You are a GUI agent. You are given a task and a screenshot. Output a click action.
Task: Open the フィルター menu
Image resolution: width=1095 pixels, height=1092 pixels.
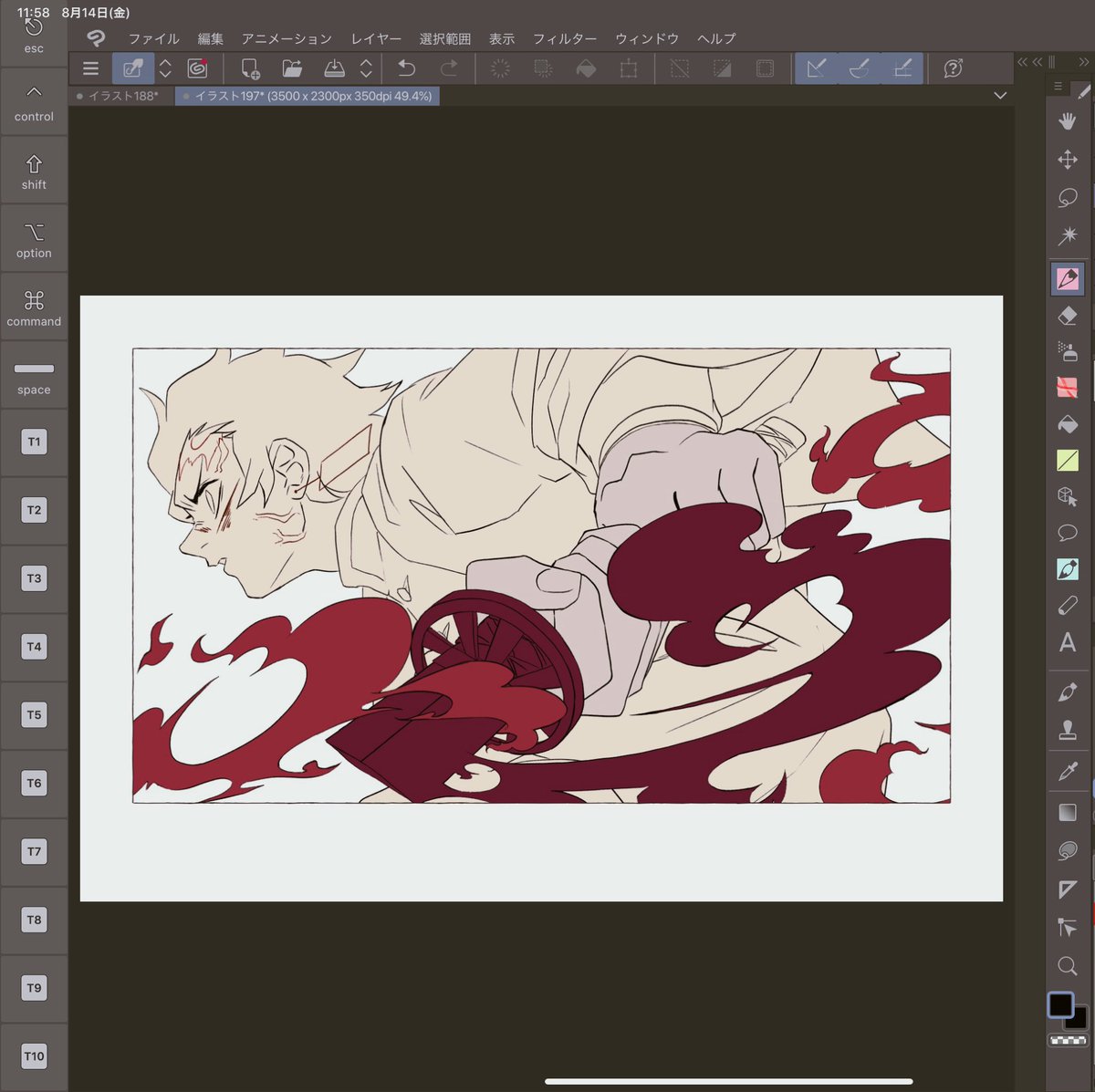[565, 38]
